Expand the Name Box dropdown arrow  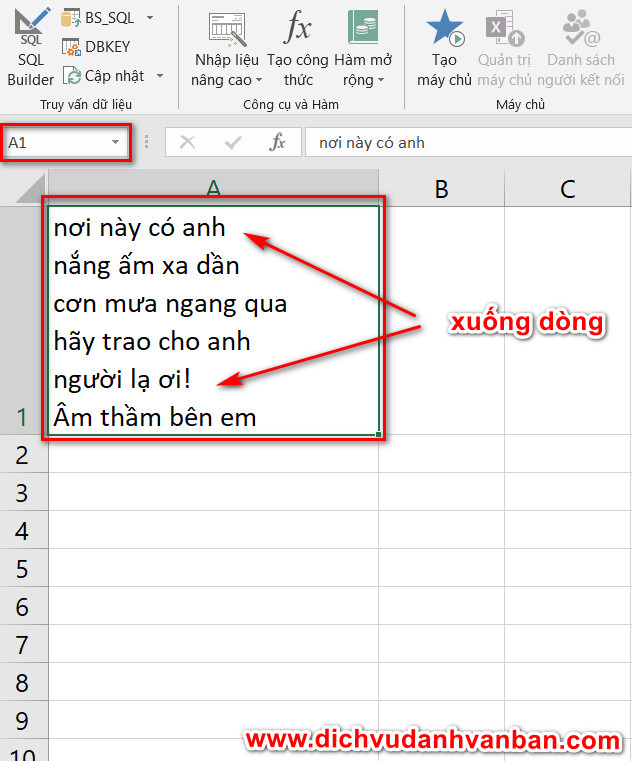(116, 142)
